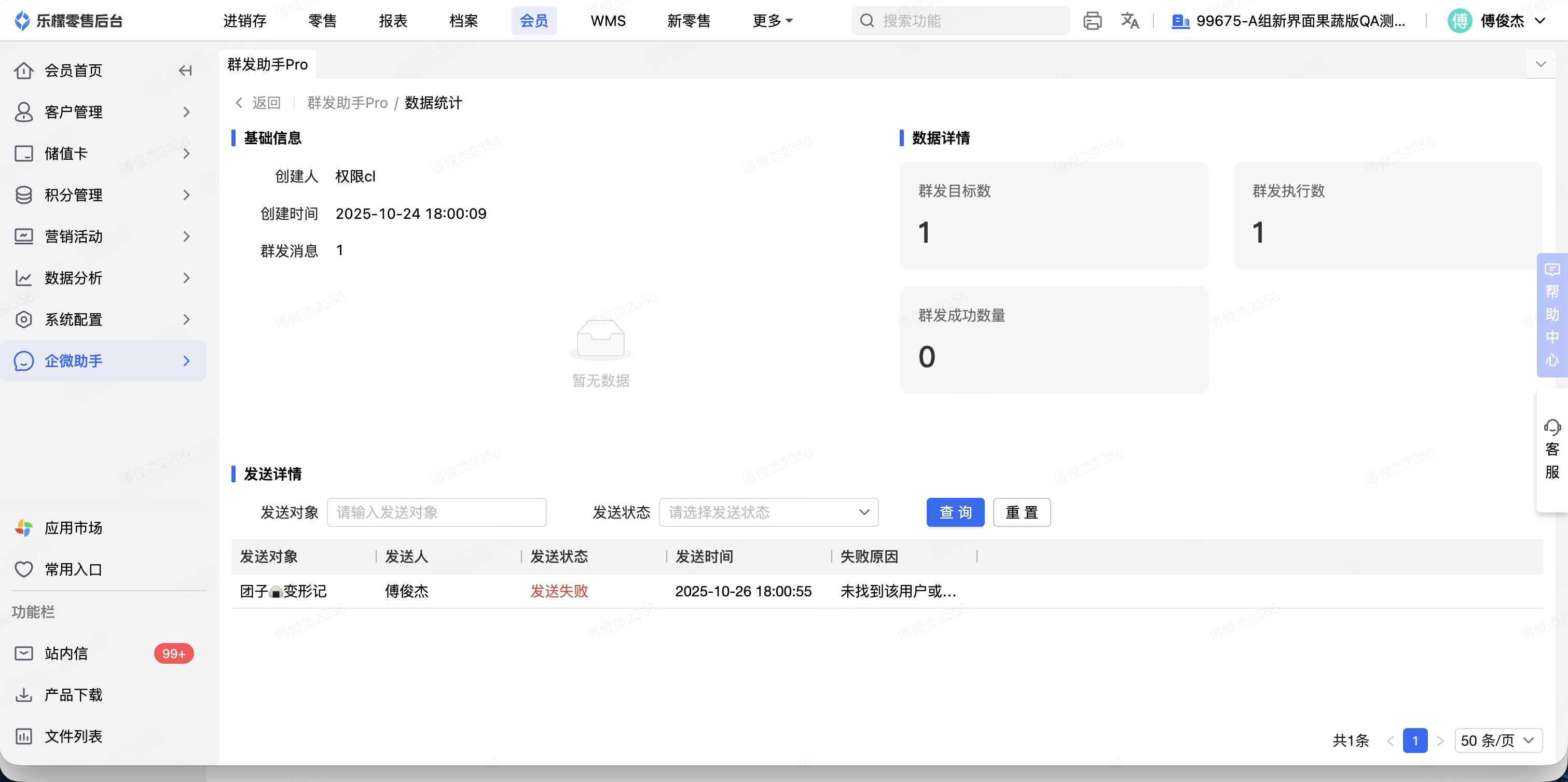Switch to the 报表 top menu

coord(393,21)
